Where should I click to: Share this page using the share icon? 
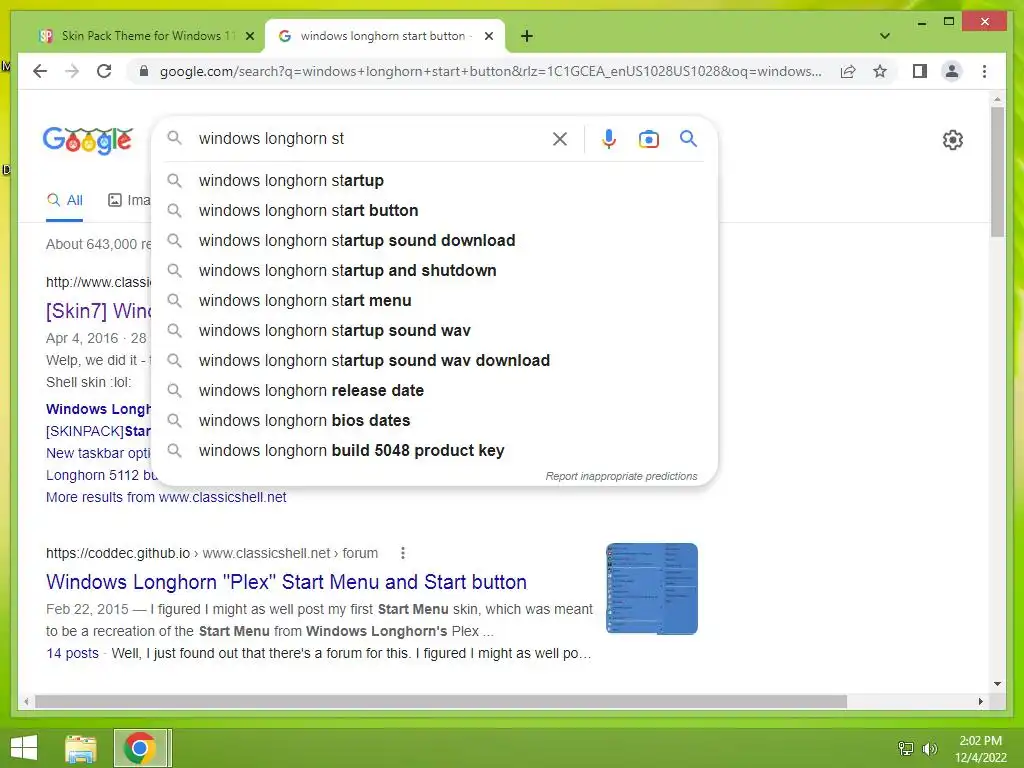coord(848,71)
